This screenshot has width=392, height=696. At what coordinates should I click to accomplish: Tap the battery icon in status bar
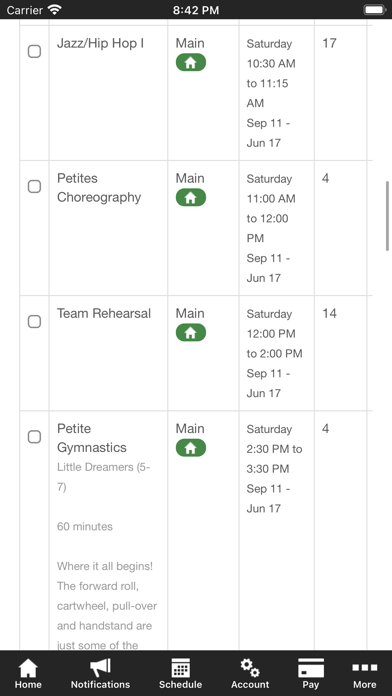click(374, 10)
